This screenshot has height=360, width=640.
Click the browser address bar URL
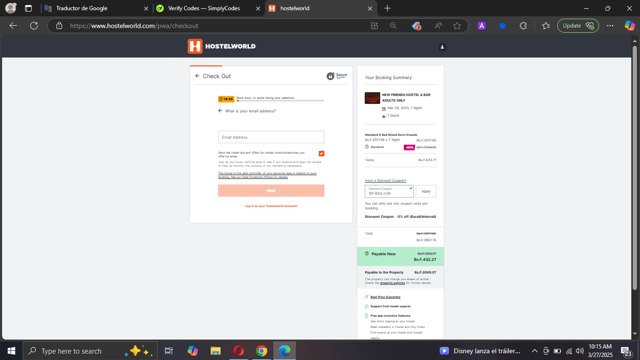tap(134, 26)
